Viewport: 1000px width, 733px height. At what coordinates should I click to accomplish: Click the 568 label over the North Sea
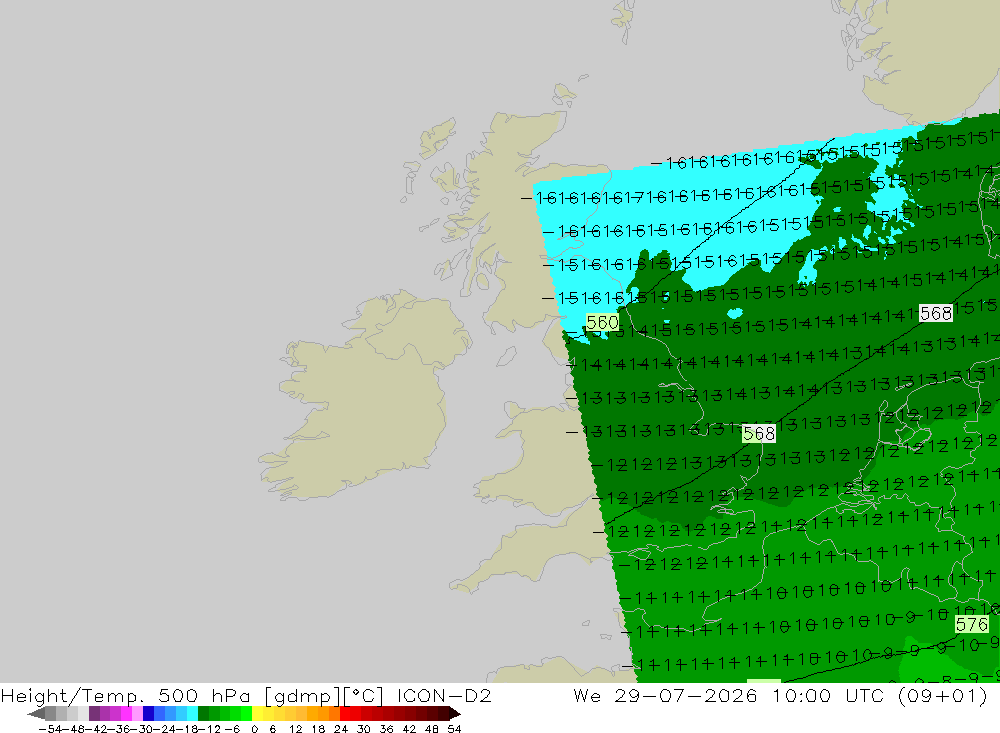pos(936,313)
